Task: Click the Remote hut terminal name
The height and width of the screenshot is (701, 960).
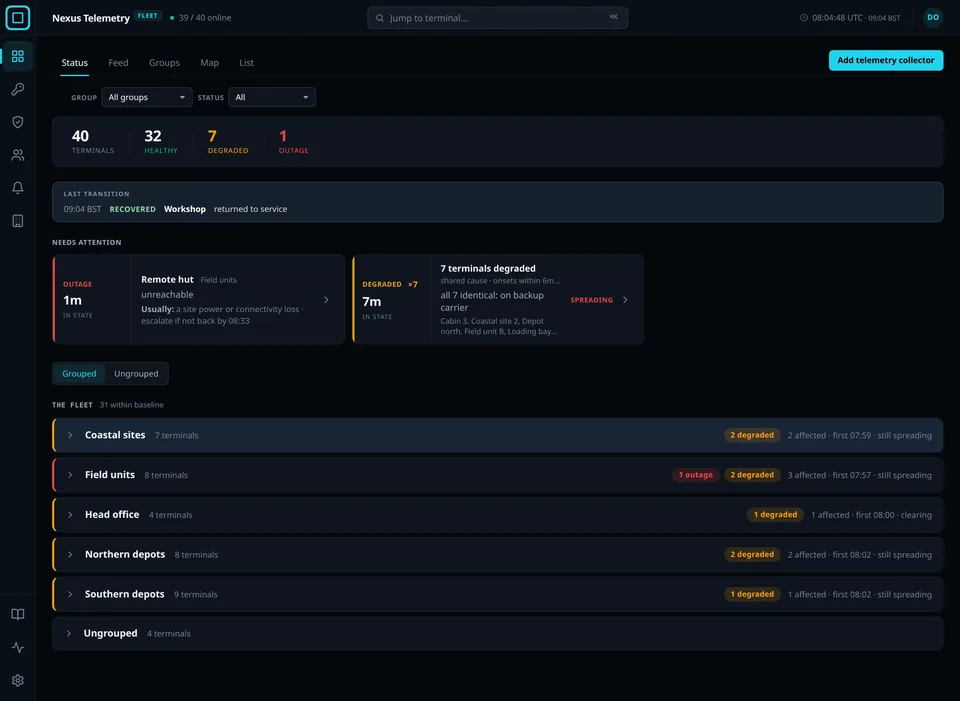Action: pyautogui.click(x=167, y=279)
